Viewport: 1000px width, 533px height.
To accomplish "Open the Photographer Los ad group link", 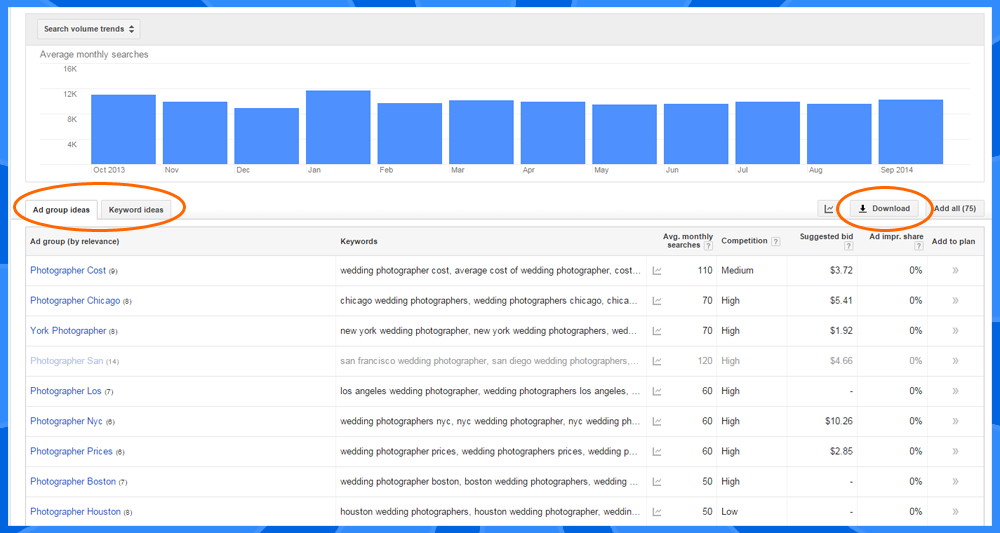I will pyautogui.click(x=65, y=391).
